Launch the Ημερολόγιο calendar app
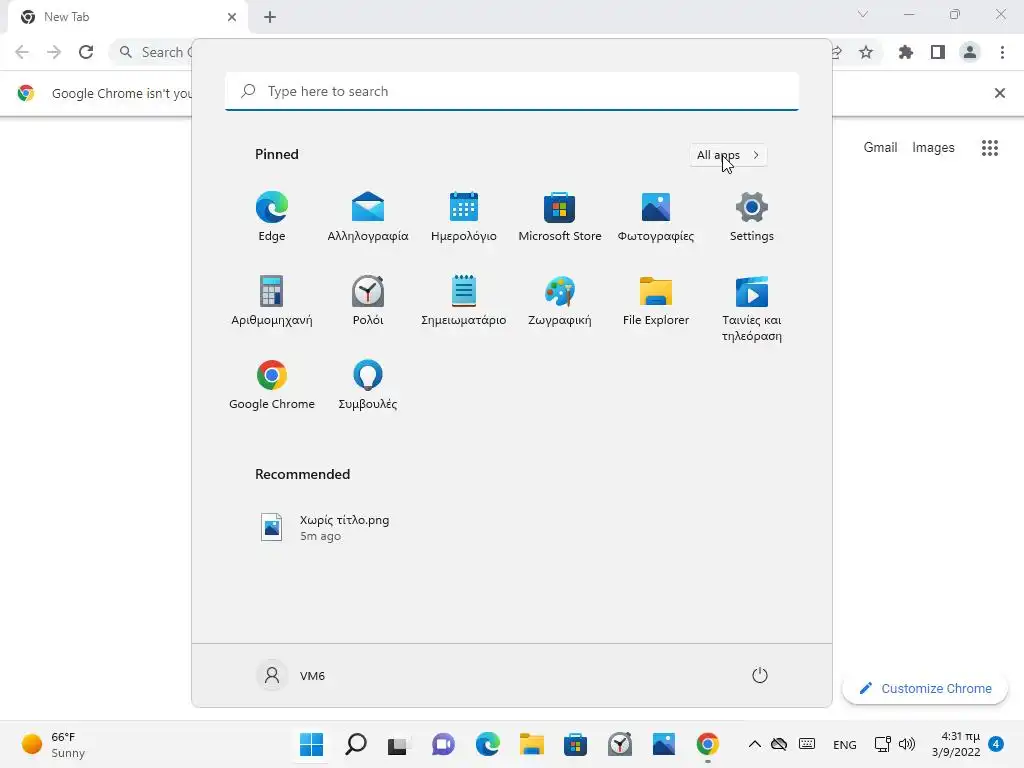The image size is (1024, 768). pyautogui.click(x=464, y=217)
